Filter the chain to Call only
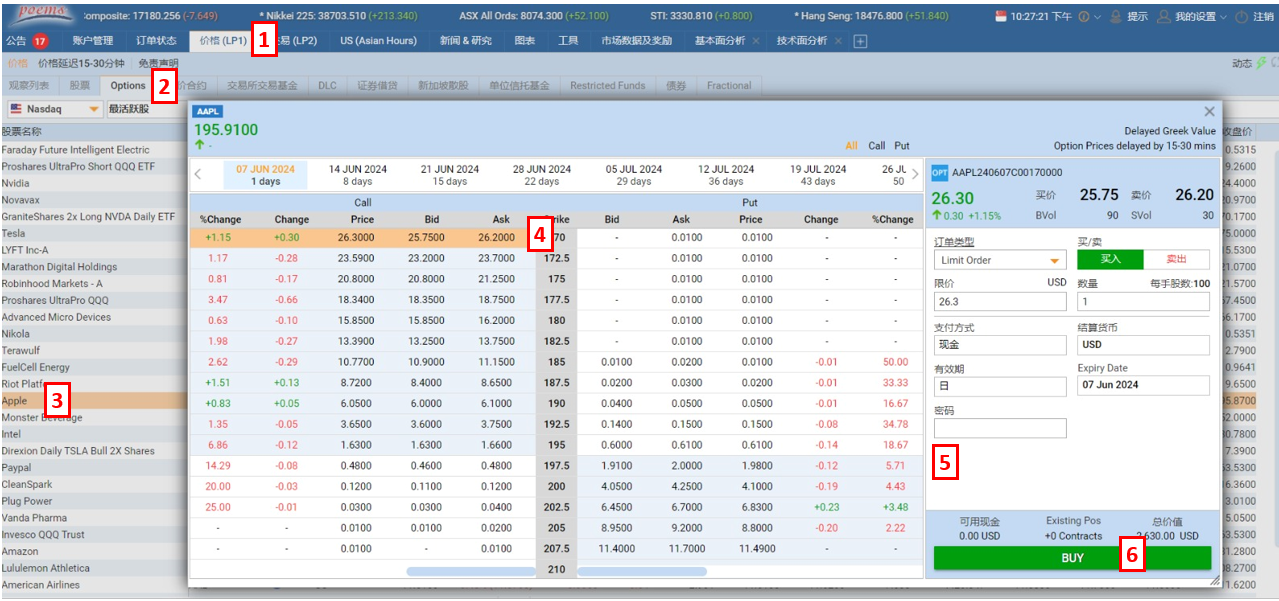Viewport: 1279px width, 601px height. [877, 146]
